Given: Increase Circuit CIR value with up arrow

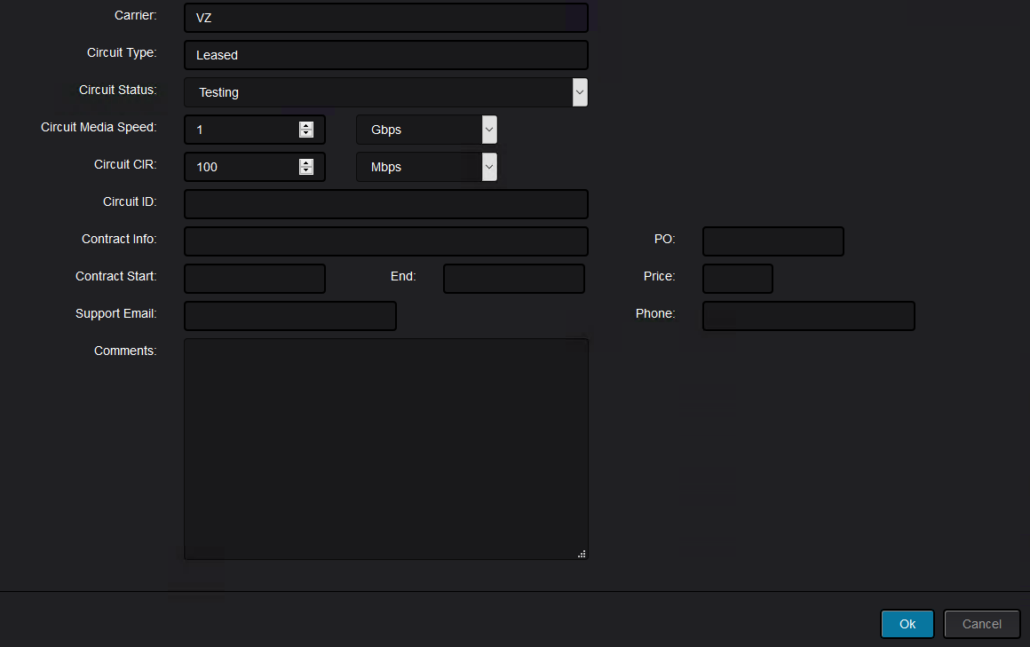Looking at the screenshot, I should [x=306, y=162].
